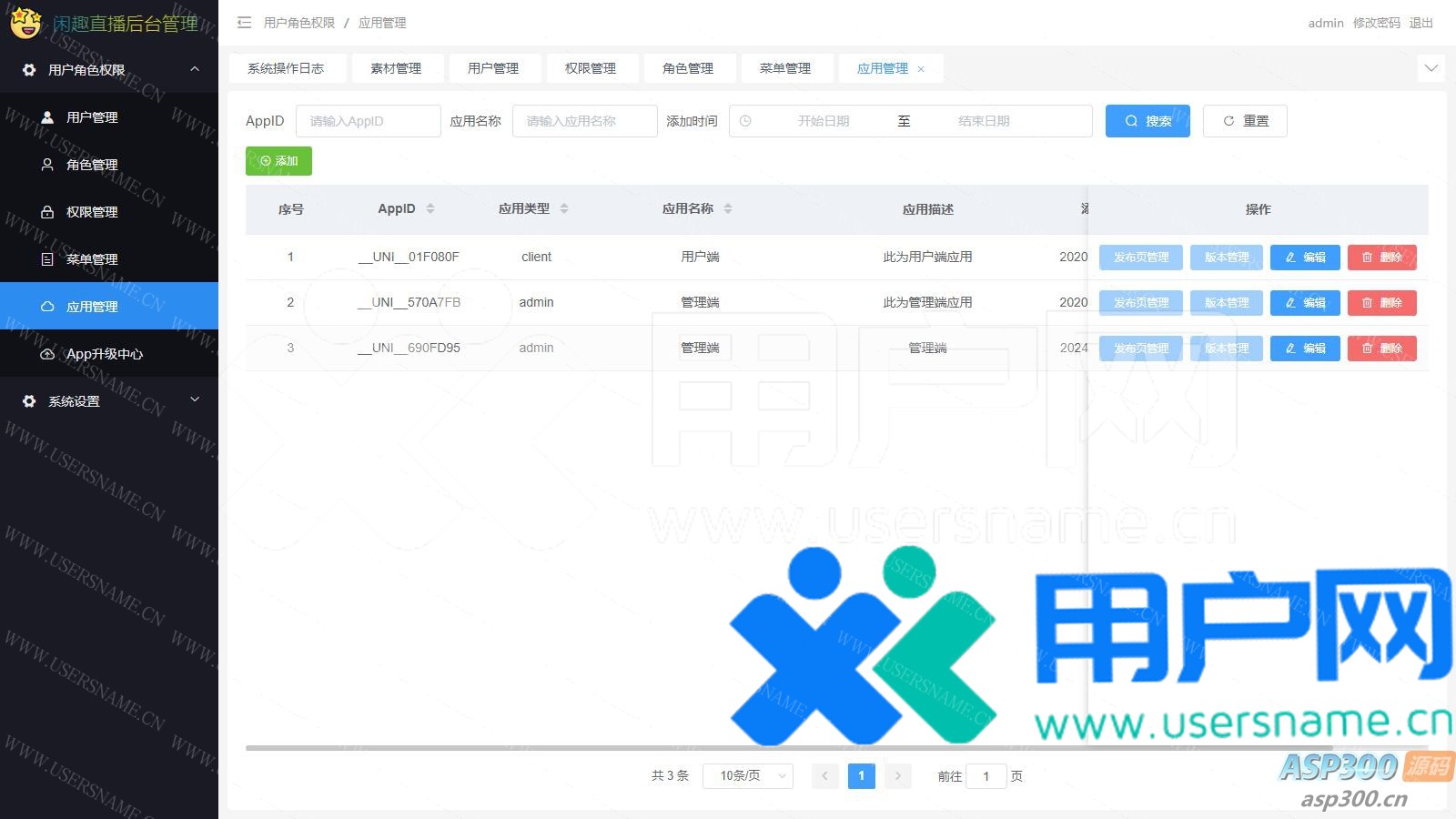
Task: Click the 修改密码 link in header
Action: (1376, 23)
